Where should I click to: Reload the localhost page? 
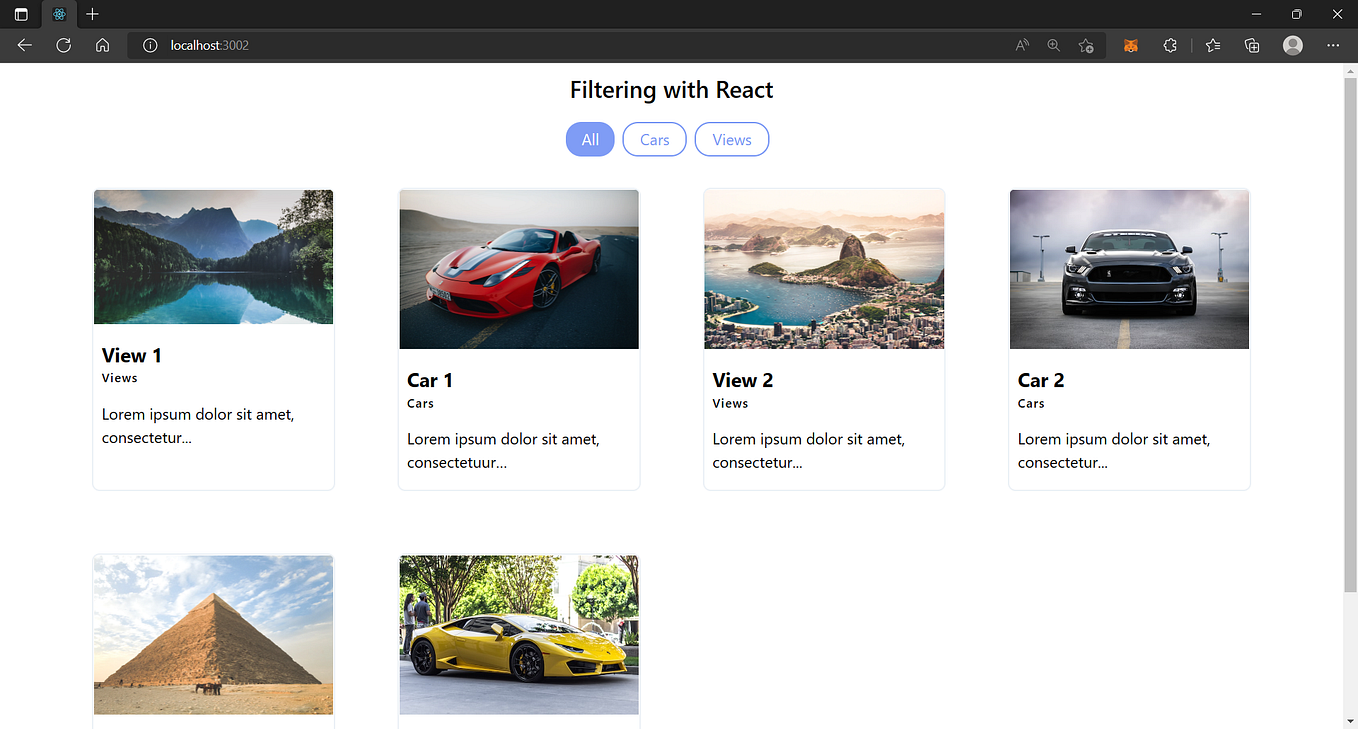coord(63,45)
